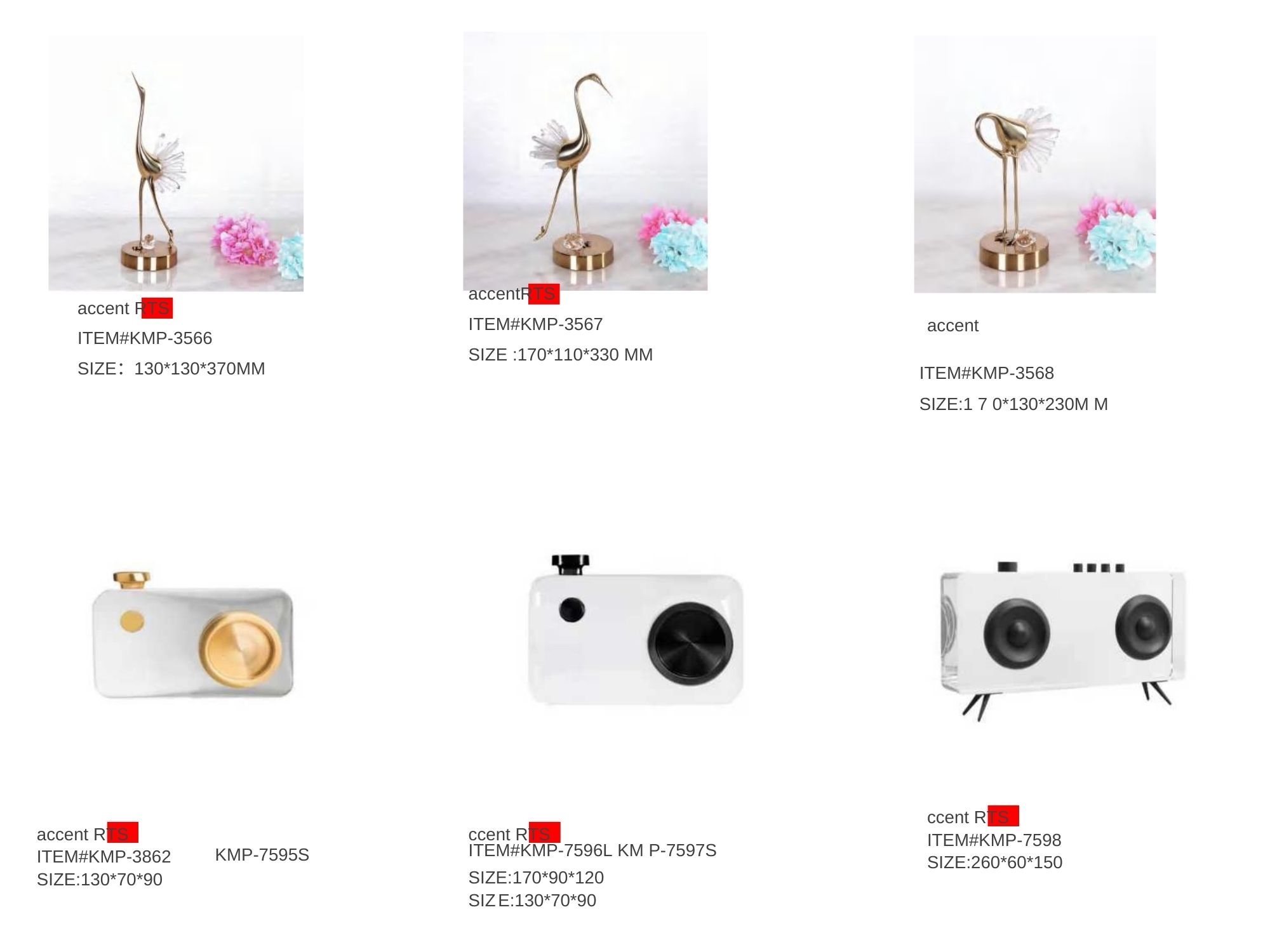This screenshot has height=952, width=1270.
Task: Click the SIZE:260*60*150 text
Action: (x=994, y=863)
